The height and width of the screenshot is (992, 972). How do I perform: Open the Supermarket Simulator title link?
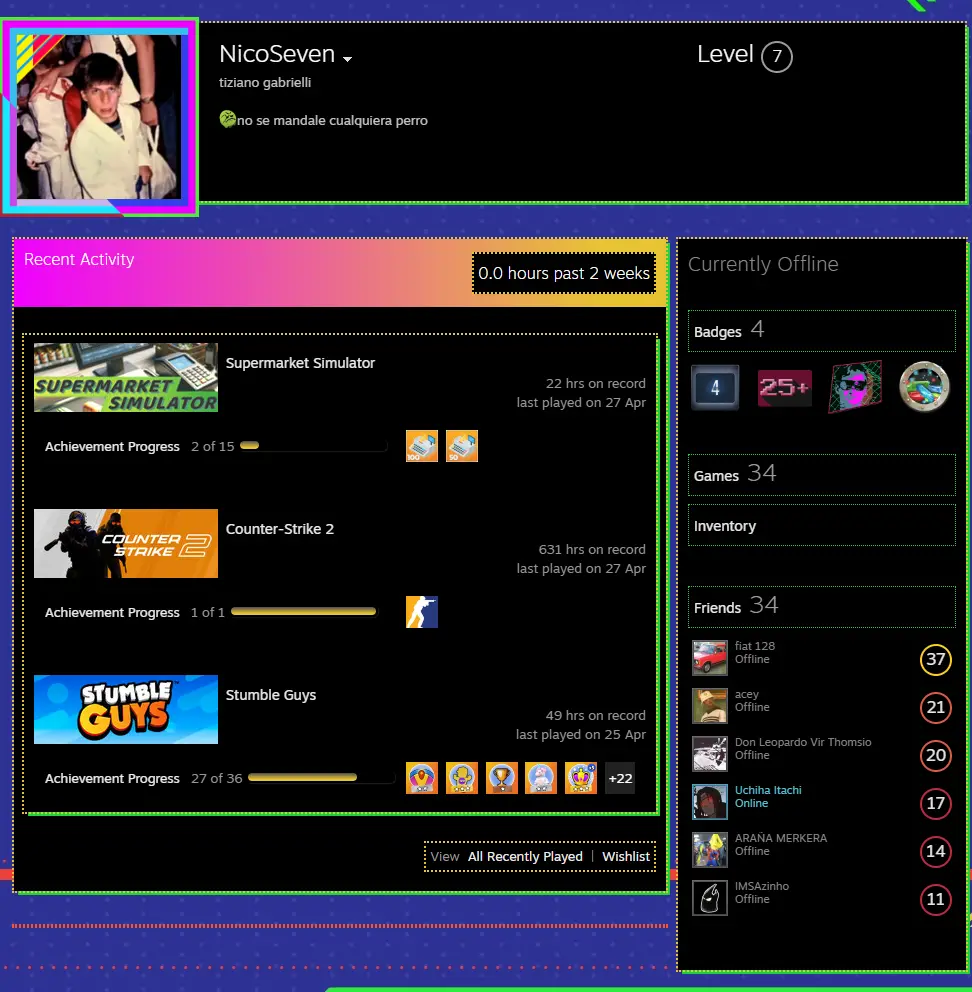click(x=300, y=363)
